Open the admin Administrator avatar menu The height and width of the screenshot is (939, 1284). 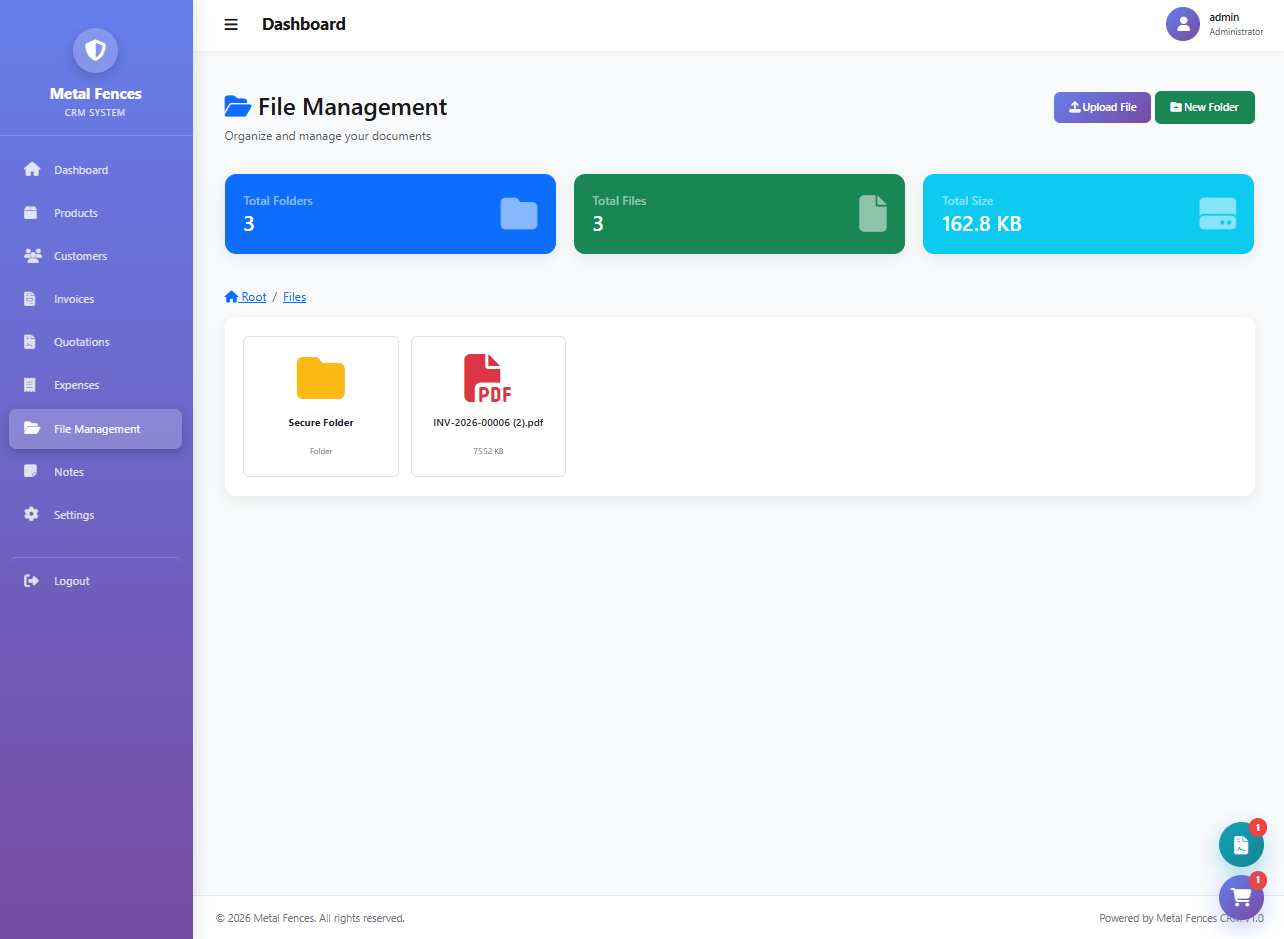1183,23
